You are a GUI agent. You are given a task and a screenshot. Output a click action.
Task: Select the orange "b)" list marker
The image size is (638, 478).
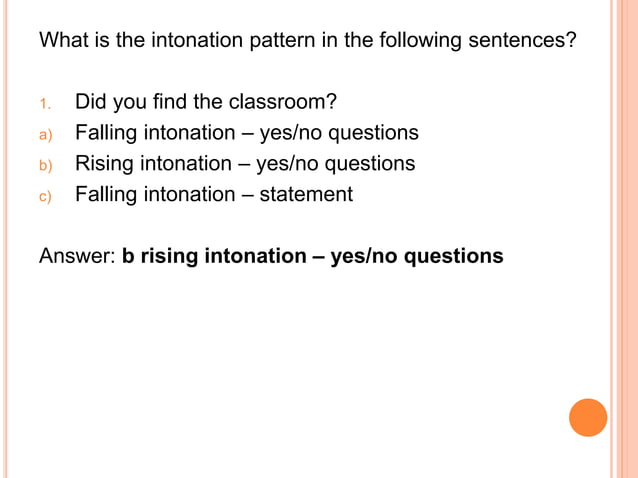(x=46, y=166)
